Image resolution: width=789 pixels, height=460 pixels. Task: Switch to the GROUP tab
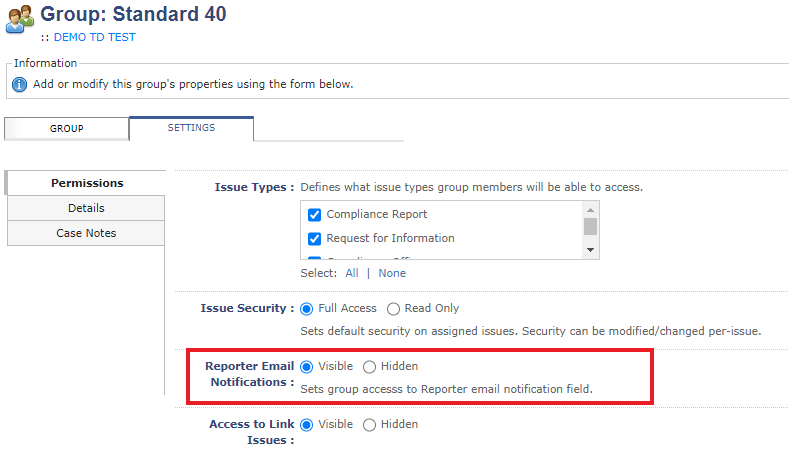coord(66,129)
